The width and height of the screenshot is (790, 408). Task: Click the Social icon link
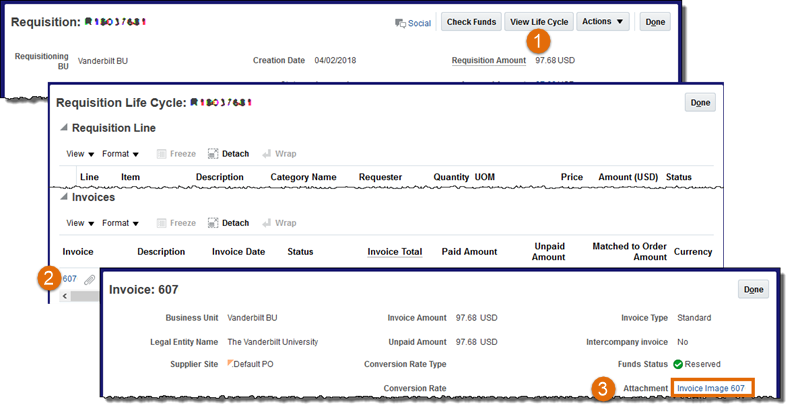pos(413,23)
